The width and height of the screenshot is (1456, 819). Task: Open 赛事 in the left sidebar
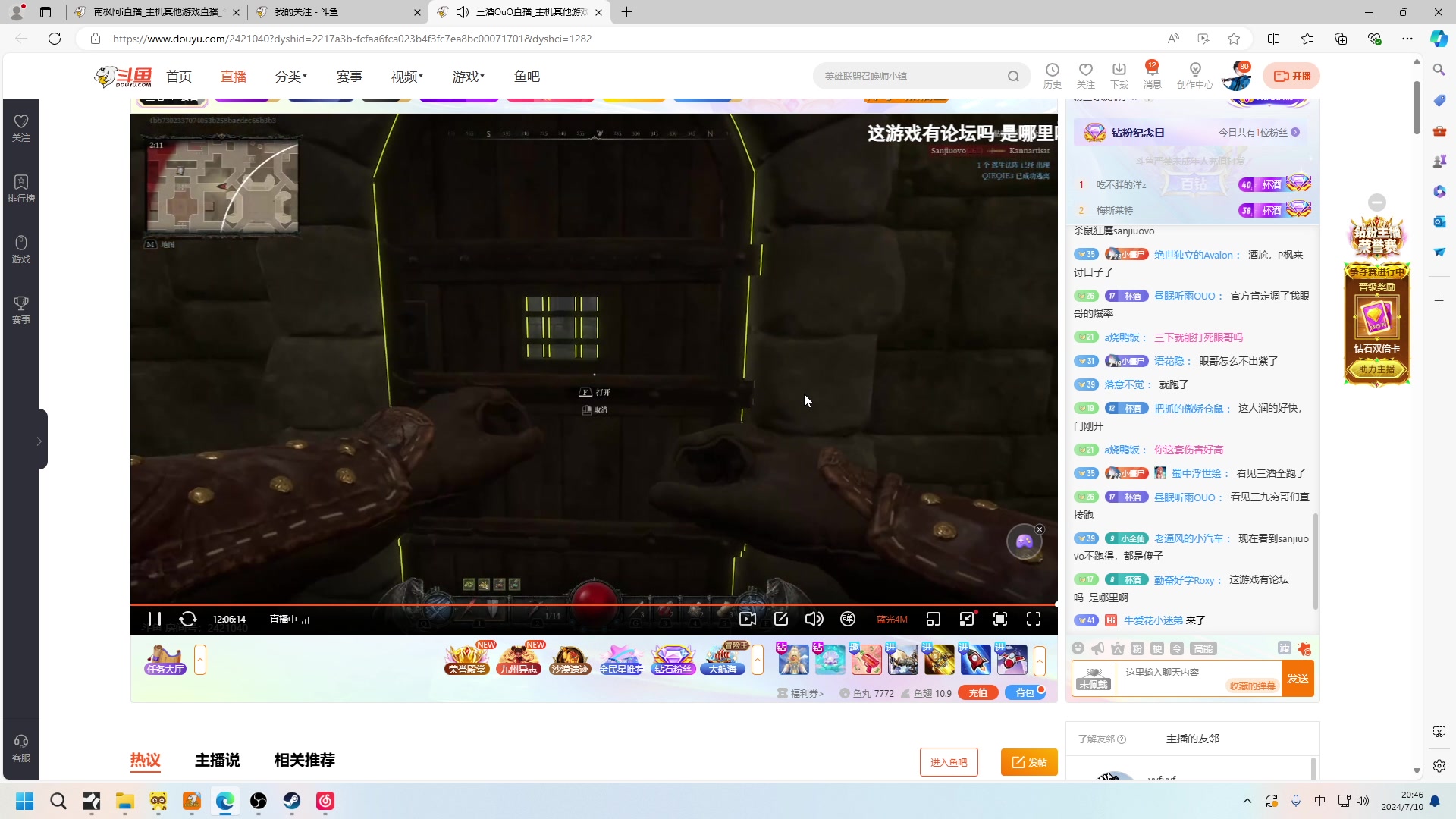21,310
